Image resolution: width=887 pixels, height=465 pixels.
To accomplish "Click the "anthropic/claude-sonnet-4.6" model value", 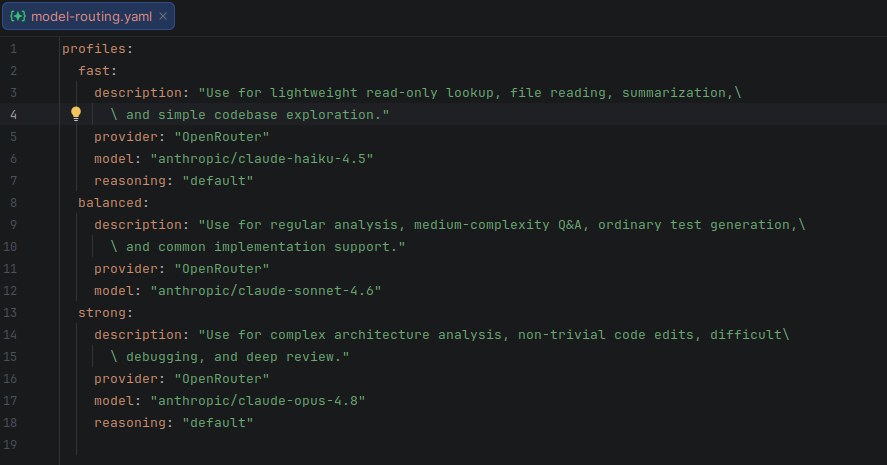I will tap(265, 291).
